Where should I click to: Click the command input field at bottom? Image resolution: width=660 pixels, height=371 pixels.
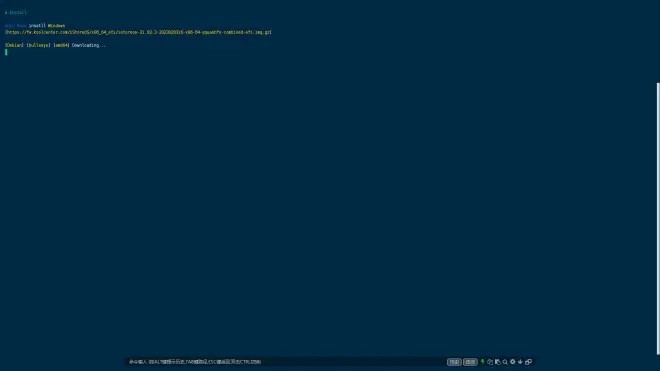(x=286, y=362)
